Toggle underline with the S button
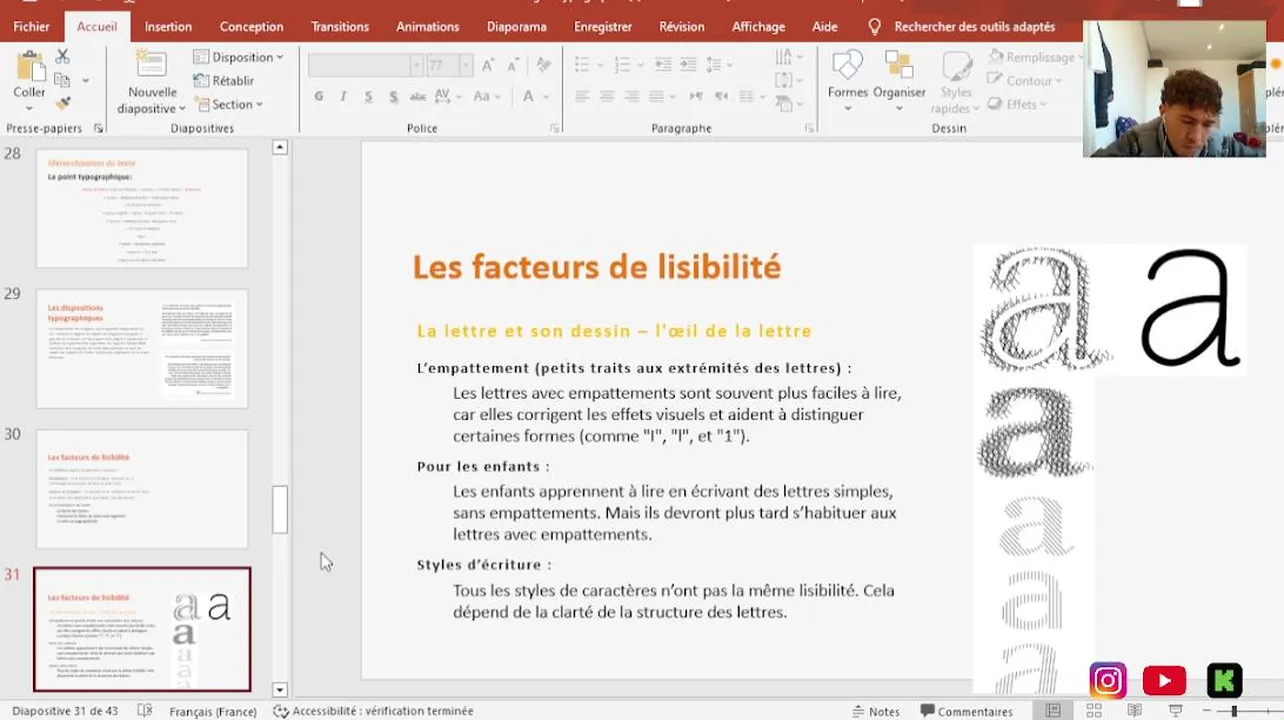This screenshot has width=1284, height=720. (368, 97)
